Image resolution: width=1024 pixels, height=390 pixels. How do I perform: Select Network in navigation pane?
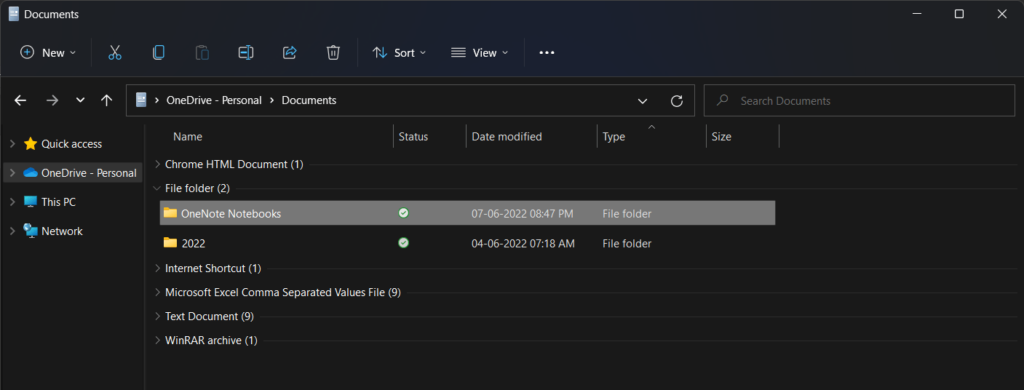click(x=62, y=231)
